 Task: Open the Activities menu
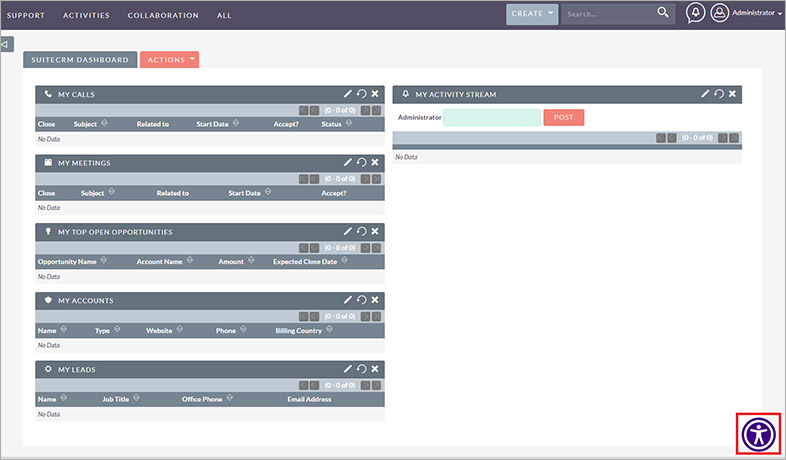86,16
